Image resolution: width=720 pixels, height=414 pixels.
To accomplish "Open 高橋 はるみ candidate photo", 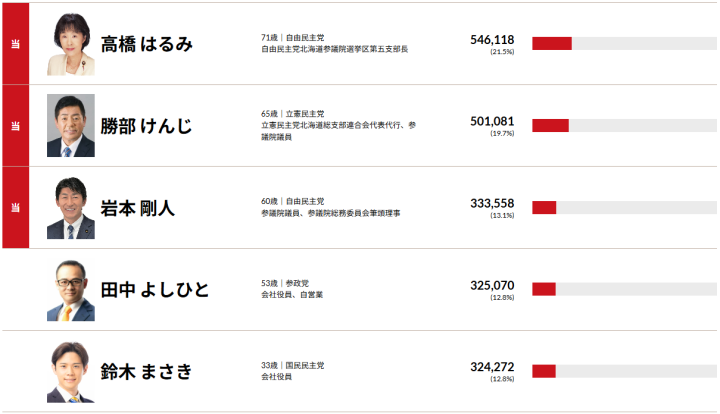I will click(x=71, y=44).
